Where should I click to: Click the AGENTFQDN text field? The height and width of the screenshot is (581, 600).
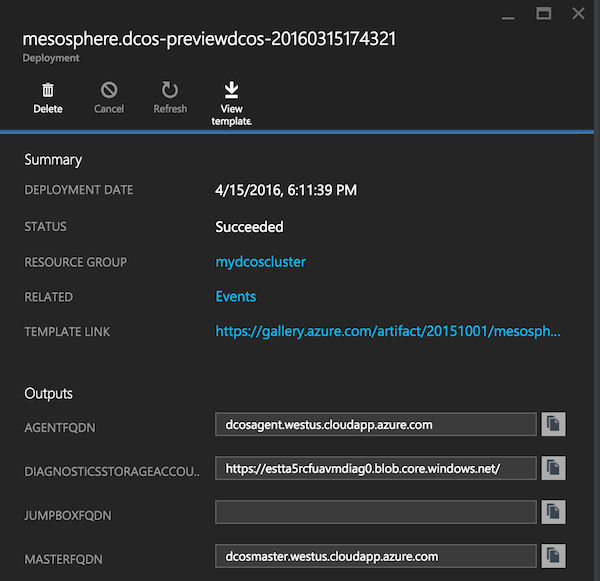pos(376,424)
